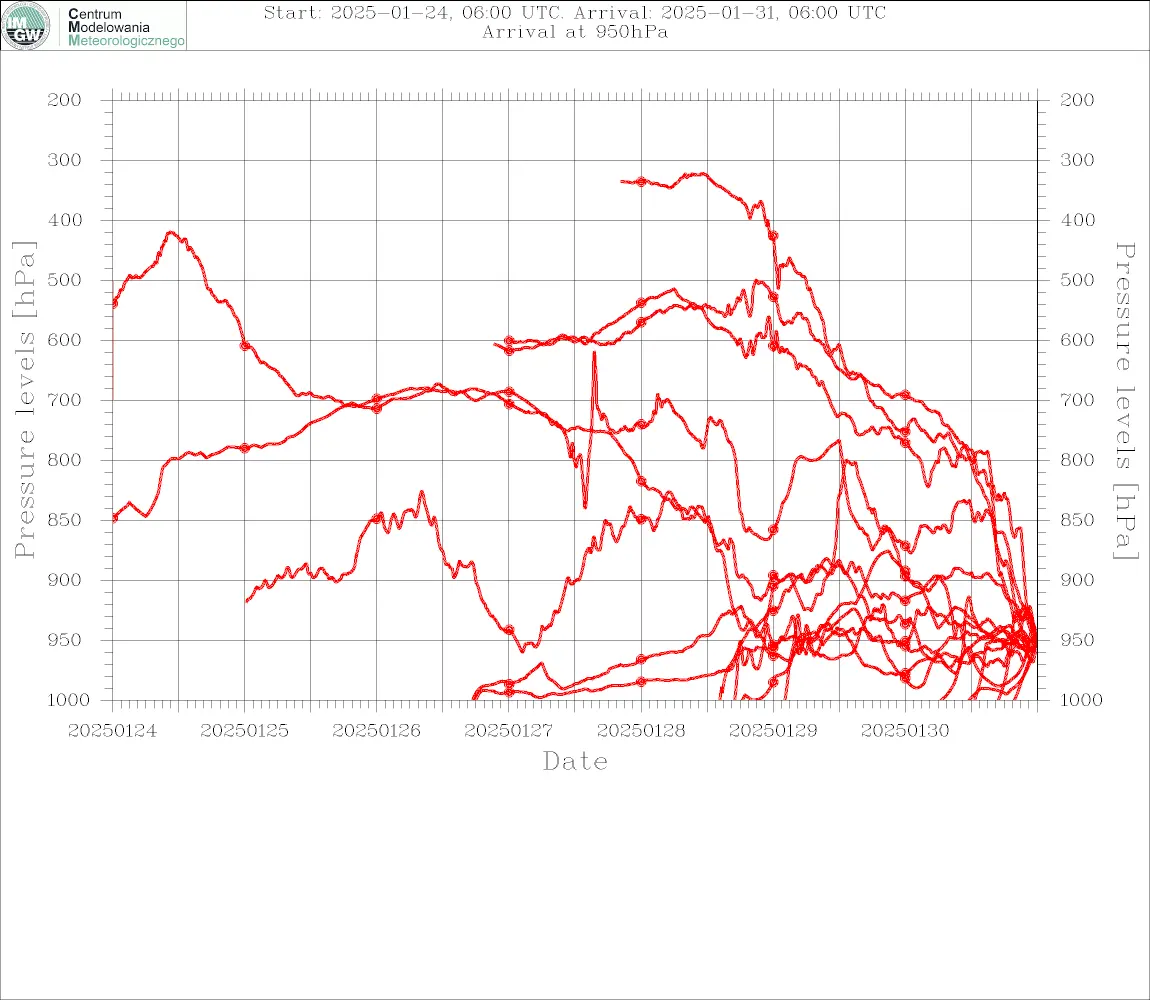Click the right axis 800 label

pyautogui.click(x=1077, y=460)
